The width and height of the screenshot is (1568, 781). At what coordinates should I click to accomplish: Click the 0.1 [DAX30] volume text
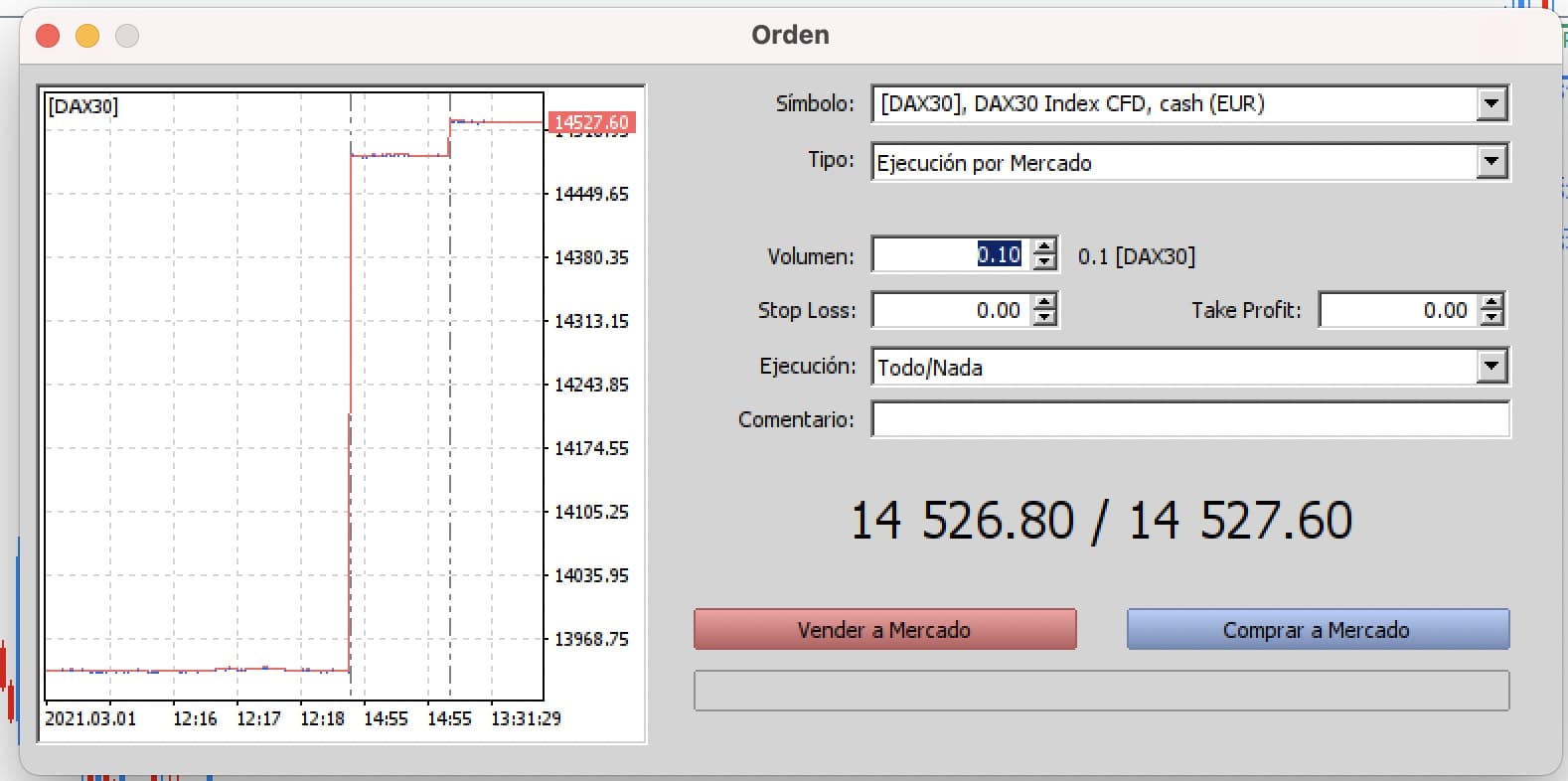pos(1137,256)
